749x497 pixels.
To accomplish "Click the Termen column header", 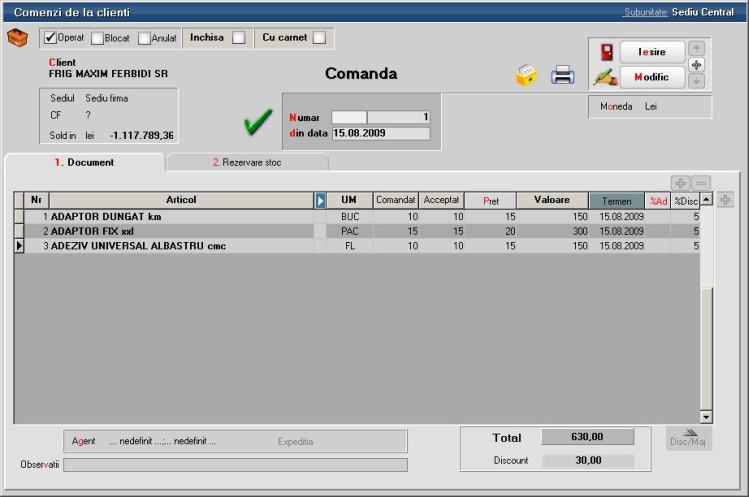I will [x=617, y=201].
